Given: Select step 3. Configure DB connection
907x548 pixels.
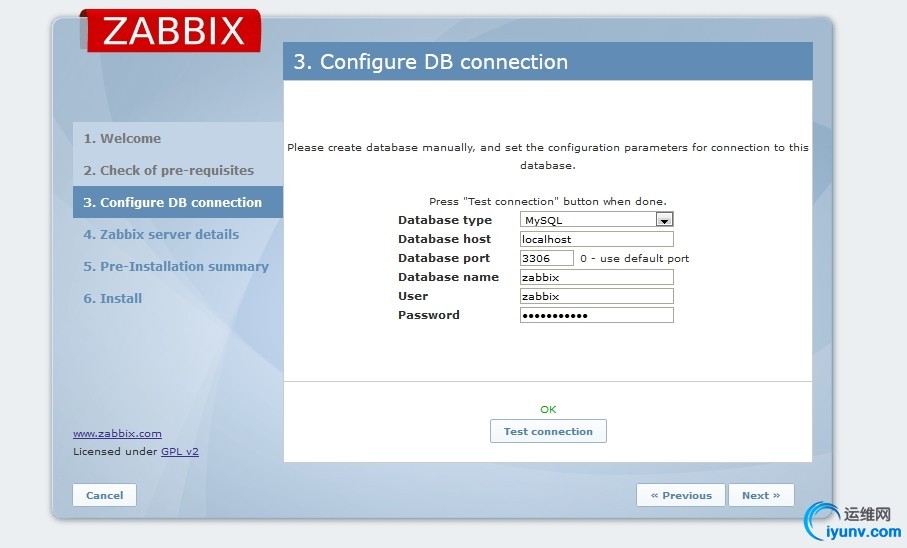Looking at the screenshot, I should 178,202.
